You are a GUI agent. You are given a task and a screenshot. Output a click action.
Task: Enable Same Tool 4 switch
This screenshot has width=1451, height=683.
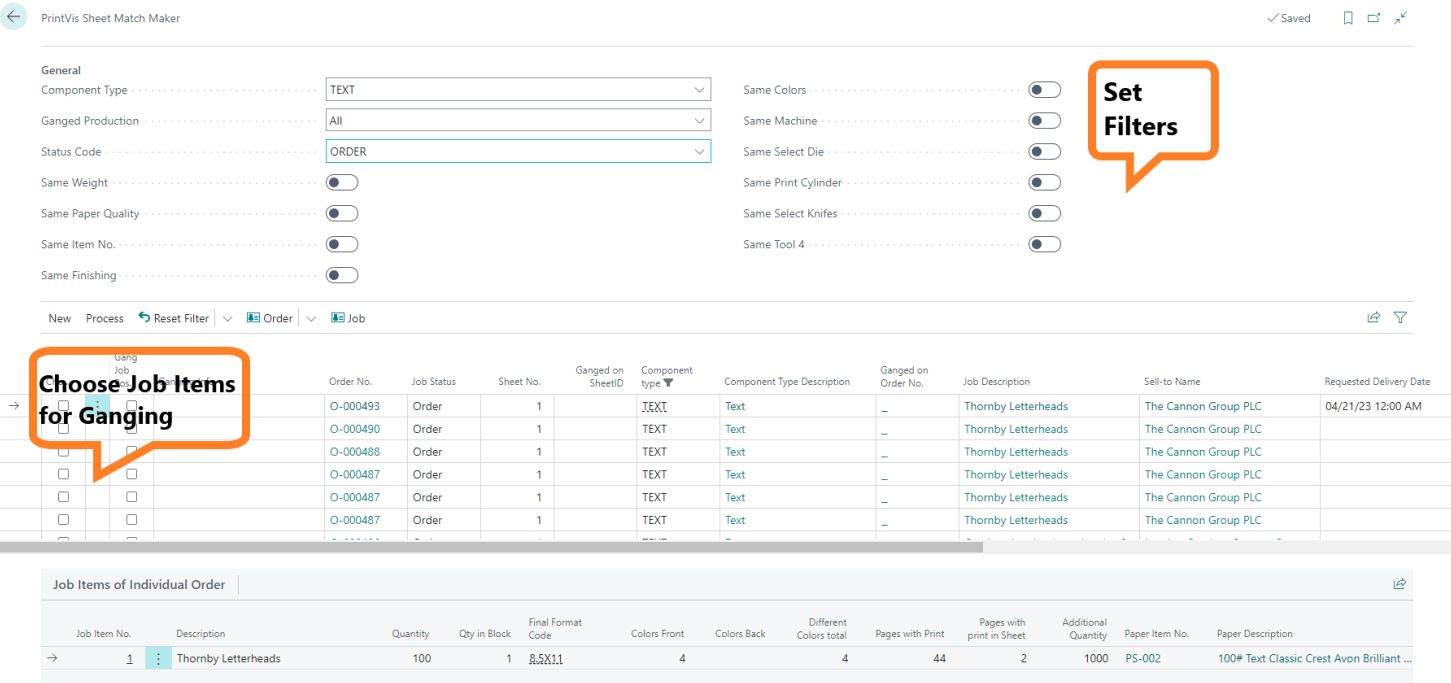(x=1045, y=244)
